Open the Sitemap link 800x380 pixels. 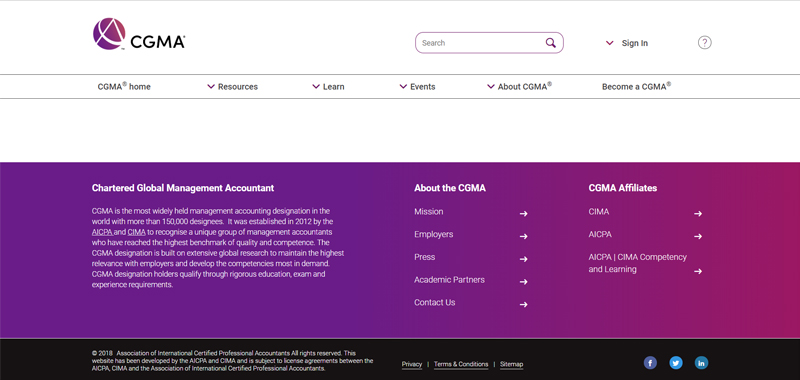[x=512, y=364]
